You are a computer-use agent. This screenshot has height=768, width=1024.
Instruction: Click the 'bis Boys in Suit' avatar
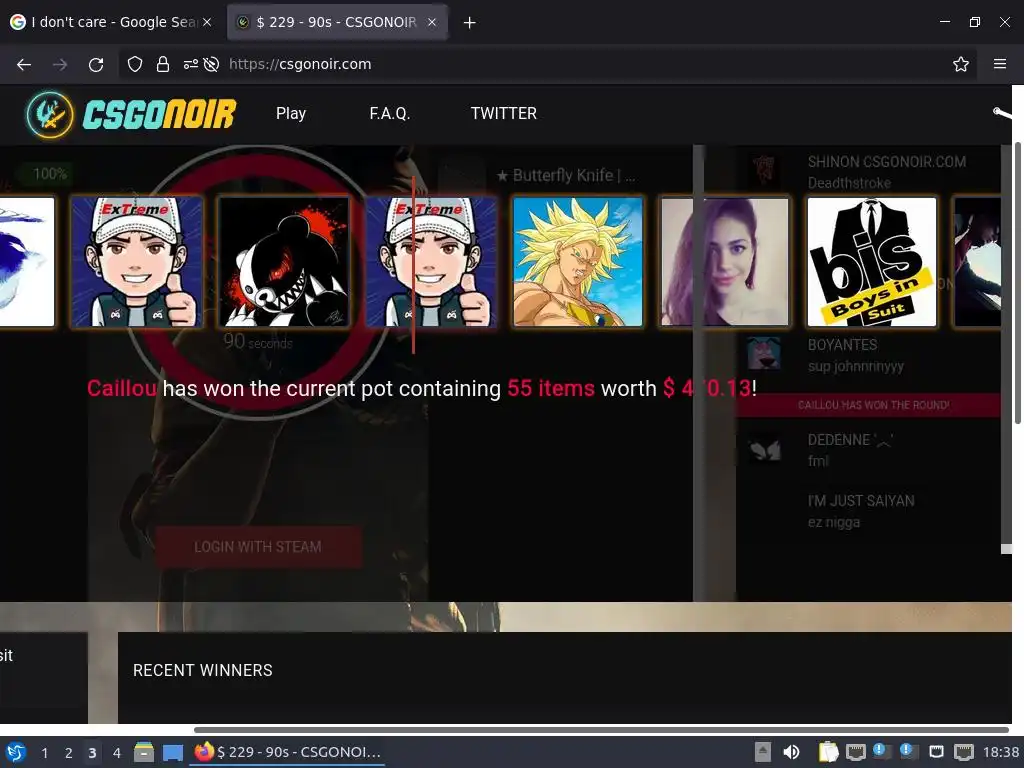tap(872, 262)
